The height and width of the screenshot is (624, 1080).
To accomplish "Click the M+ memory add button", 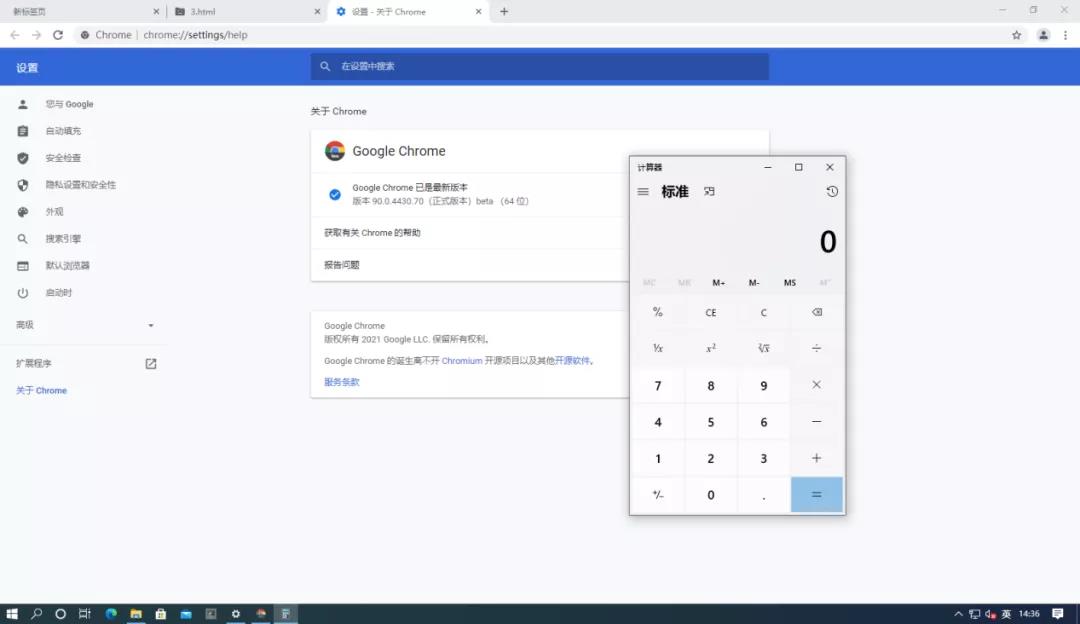I will point(718,283).
